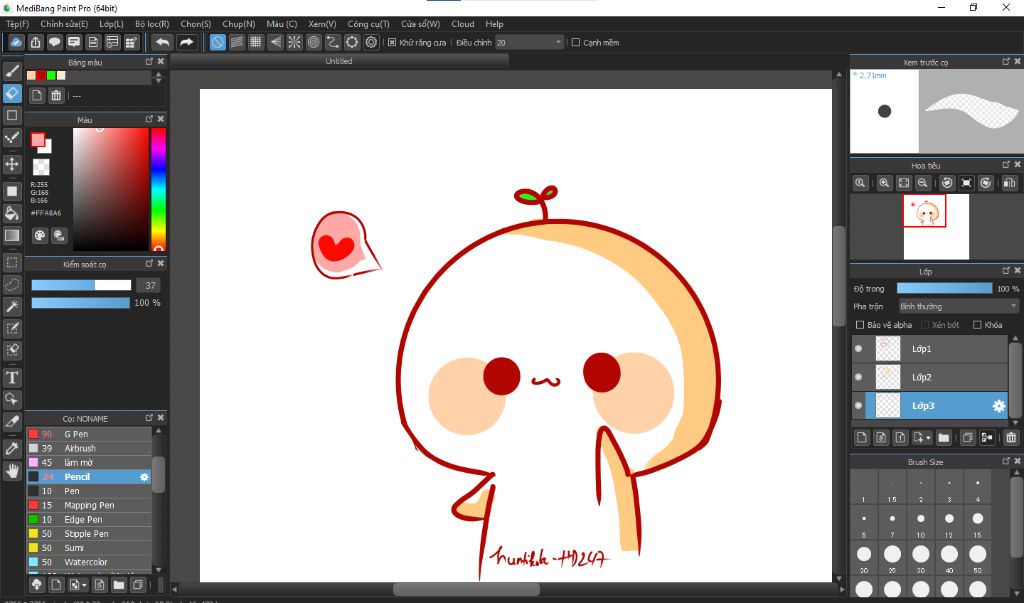This screenshot has width=1024, height=603.
Task: Duplicate the current layer
Action: (967, 438)
